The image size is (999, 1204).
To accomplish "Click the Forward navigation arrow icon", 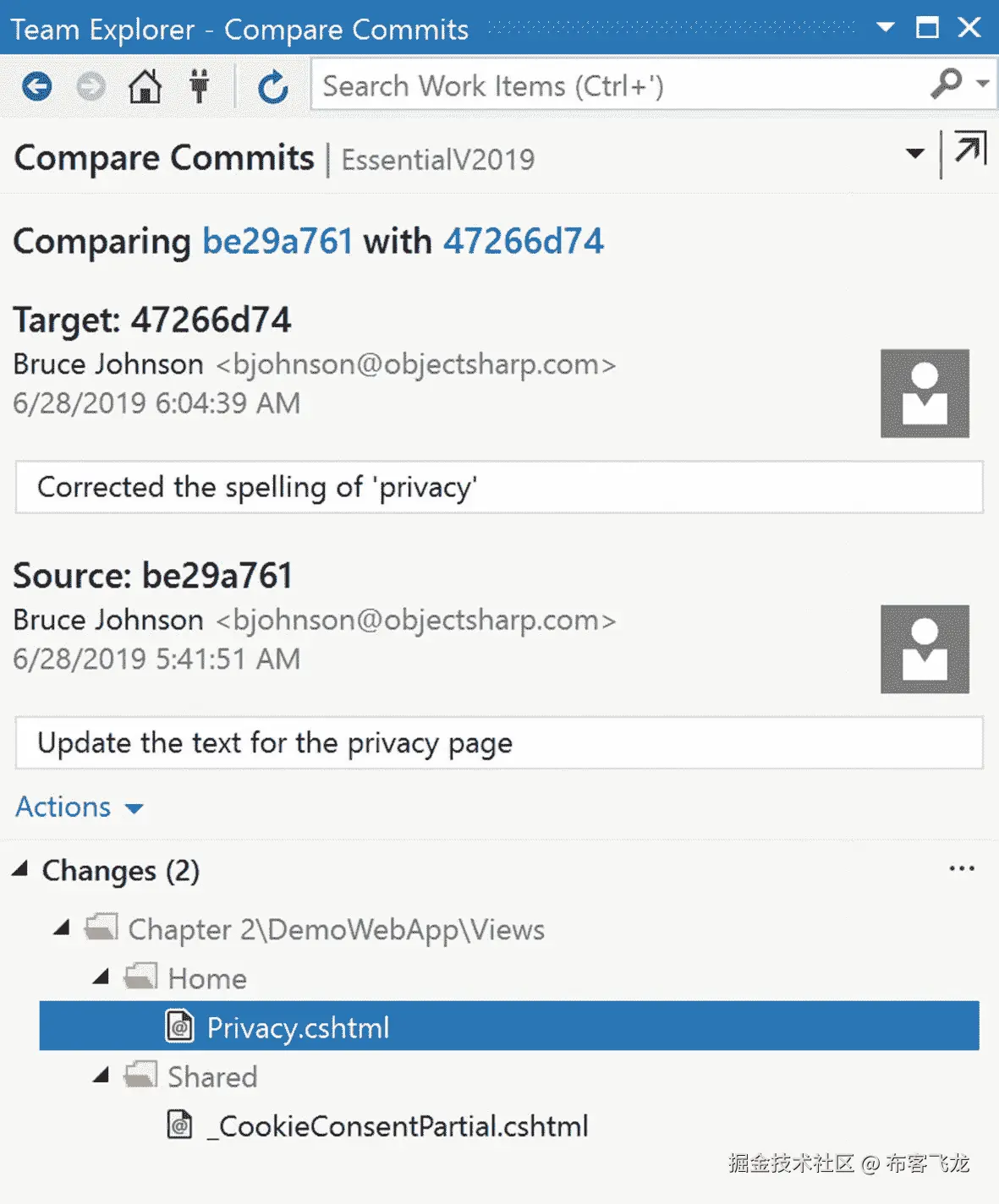I will click(91, 86).
